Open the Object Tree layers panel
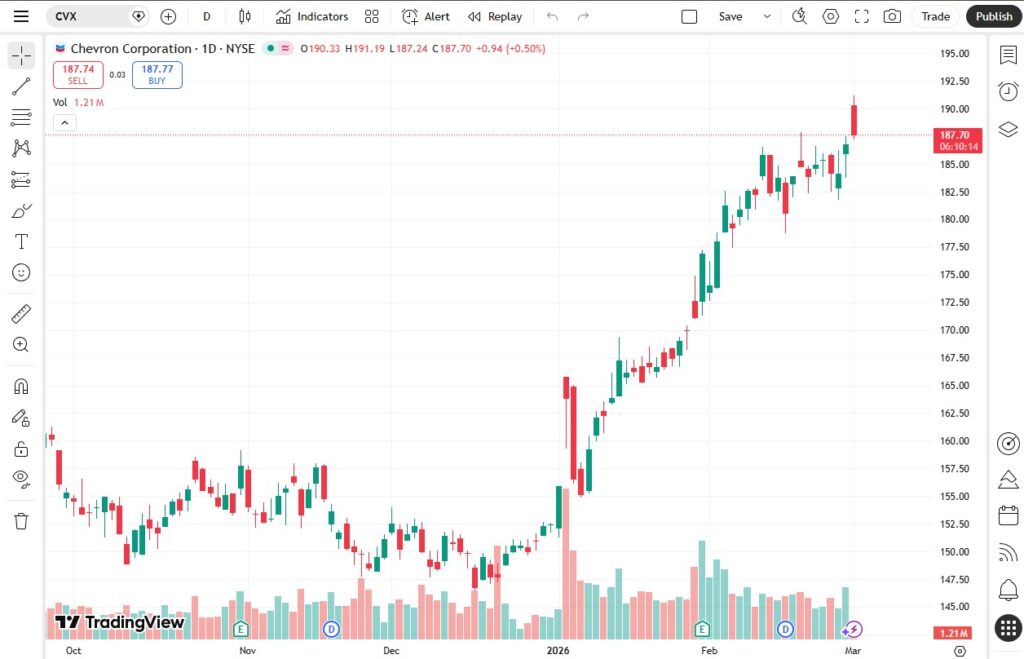Screen dimensions: 1024x659 1007,129
